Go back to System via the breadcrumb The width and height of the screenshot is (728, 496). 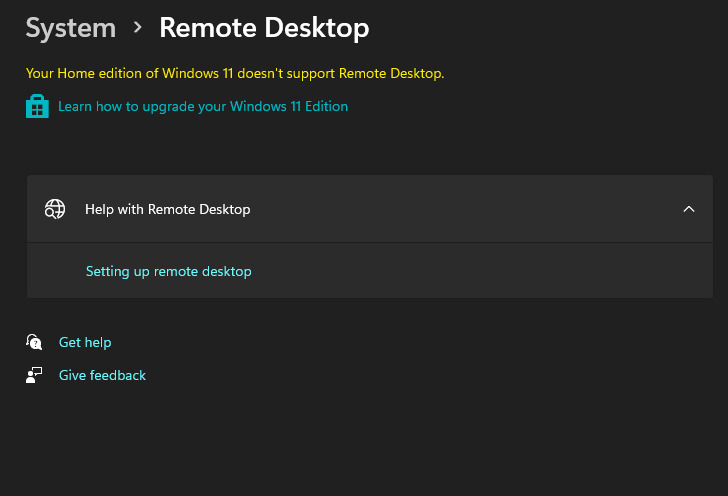tap(70, 28)
